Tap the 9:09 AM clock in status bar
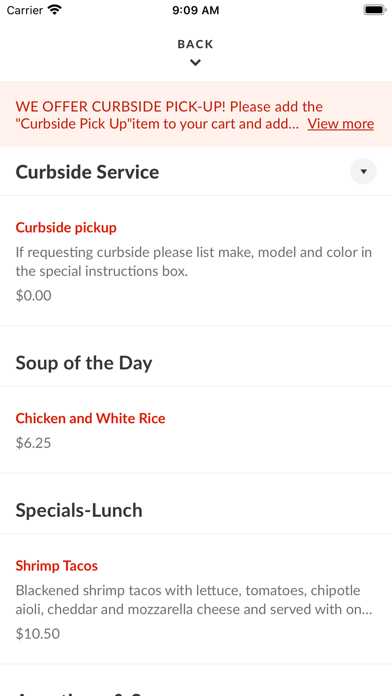This screenshot has height=696, width=392. (196, 10)
